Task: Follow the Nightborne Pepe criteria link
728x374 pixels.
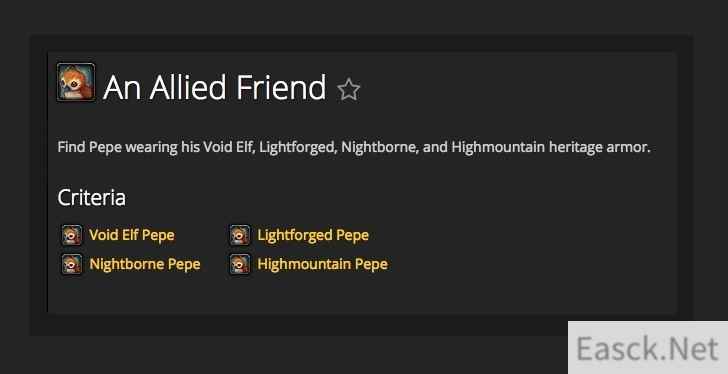Action: (x=145, y=264)
